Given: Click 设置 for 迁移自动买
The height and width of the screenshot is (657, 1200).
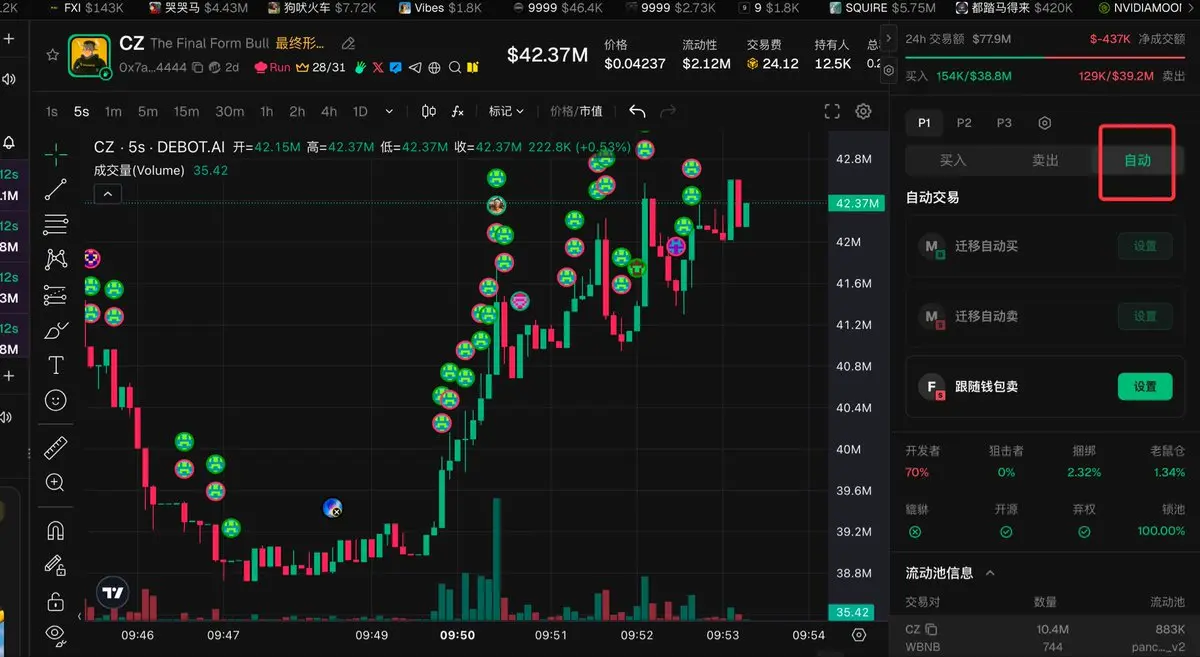Looking at the screenshot, I should [1144, 246].
